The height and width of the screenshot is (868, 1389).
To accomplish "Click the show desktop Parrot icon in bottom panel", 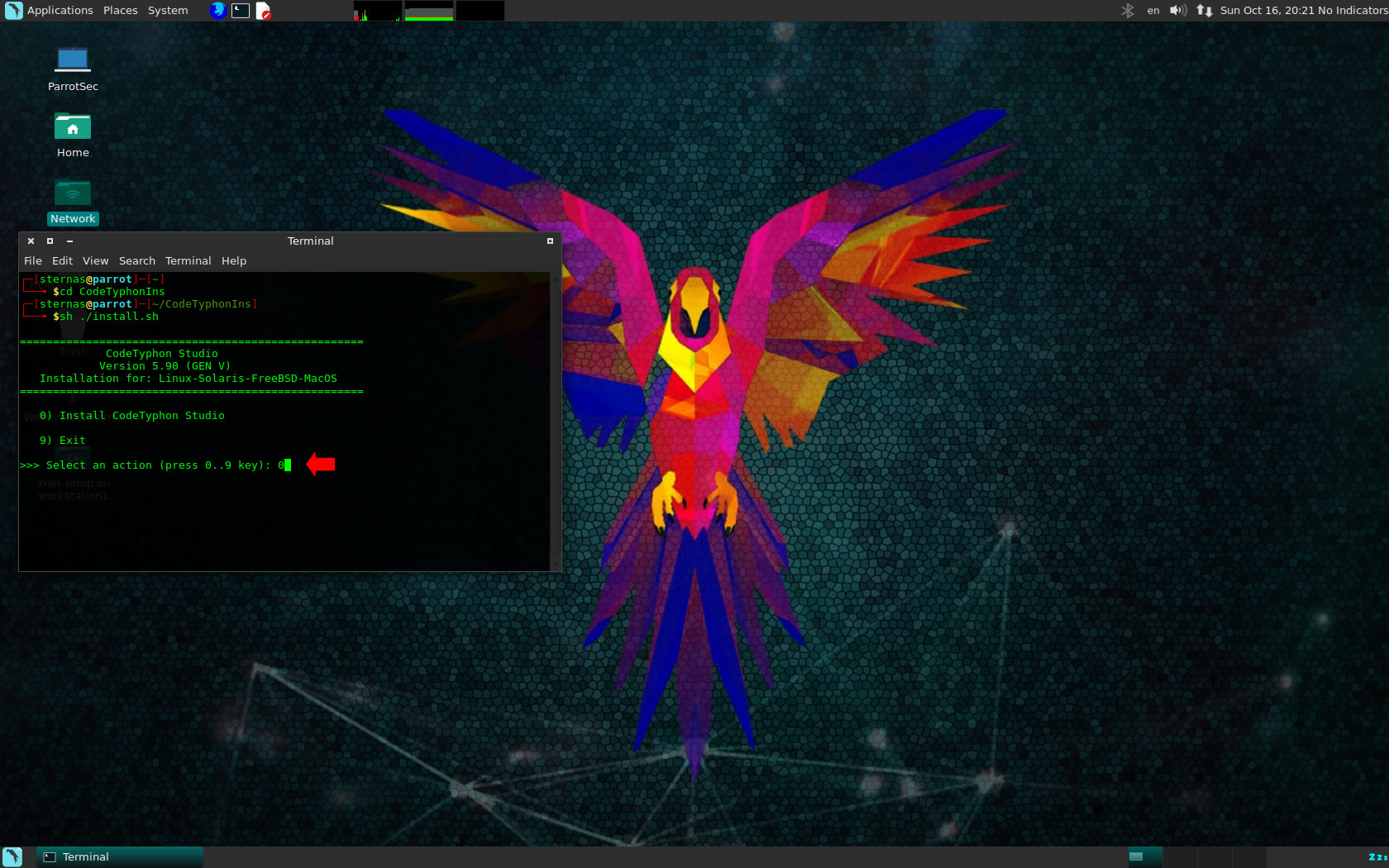I will tap(12, 857).
